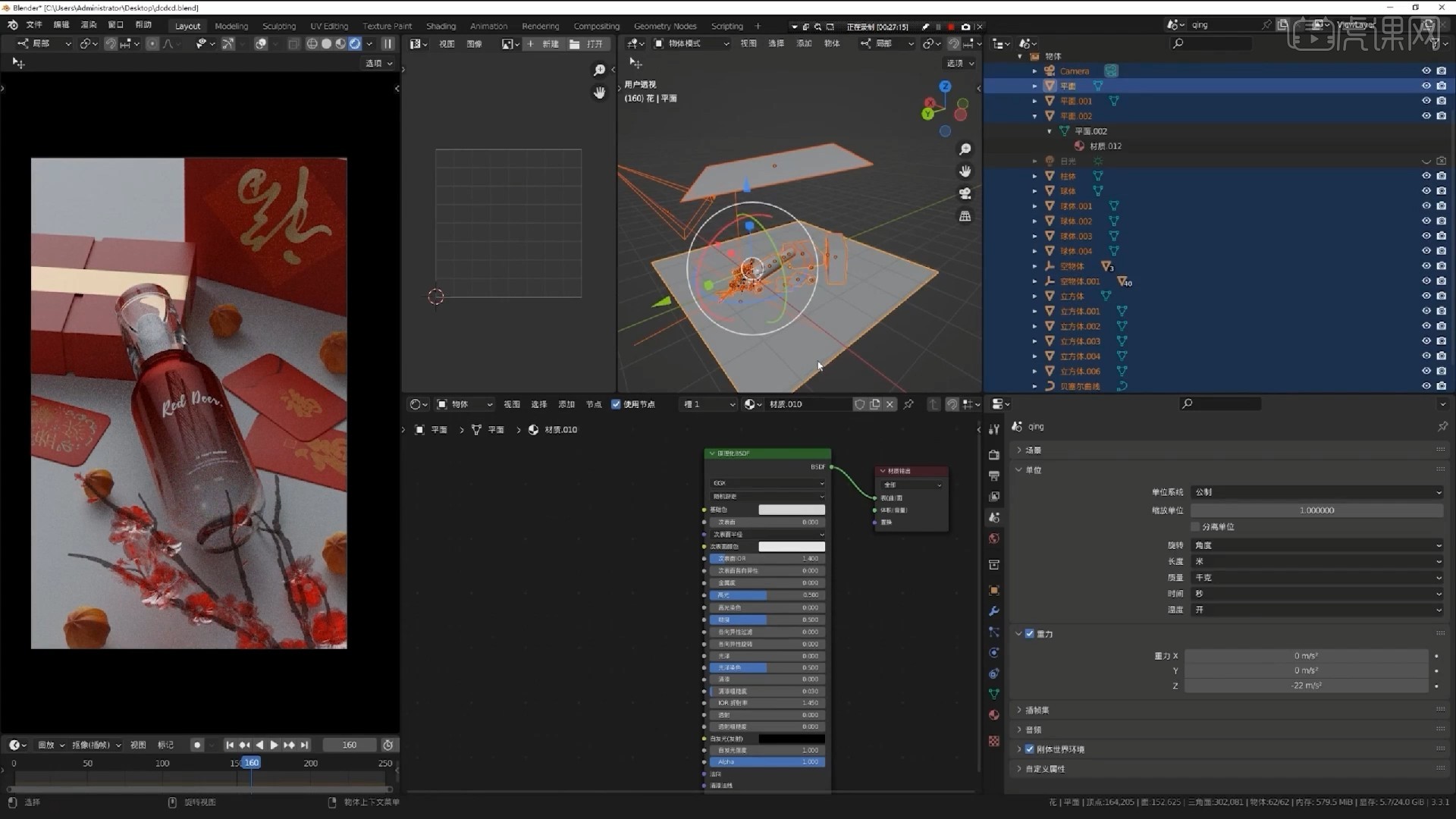Toggle the 使用节点 checkbox
This screenshot has width=1456, height=819.
click(x=616, y=404)
